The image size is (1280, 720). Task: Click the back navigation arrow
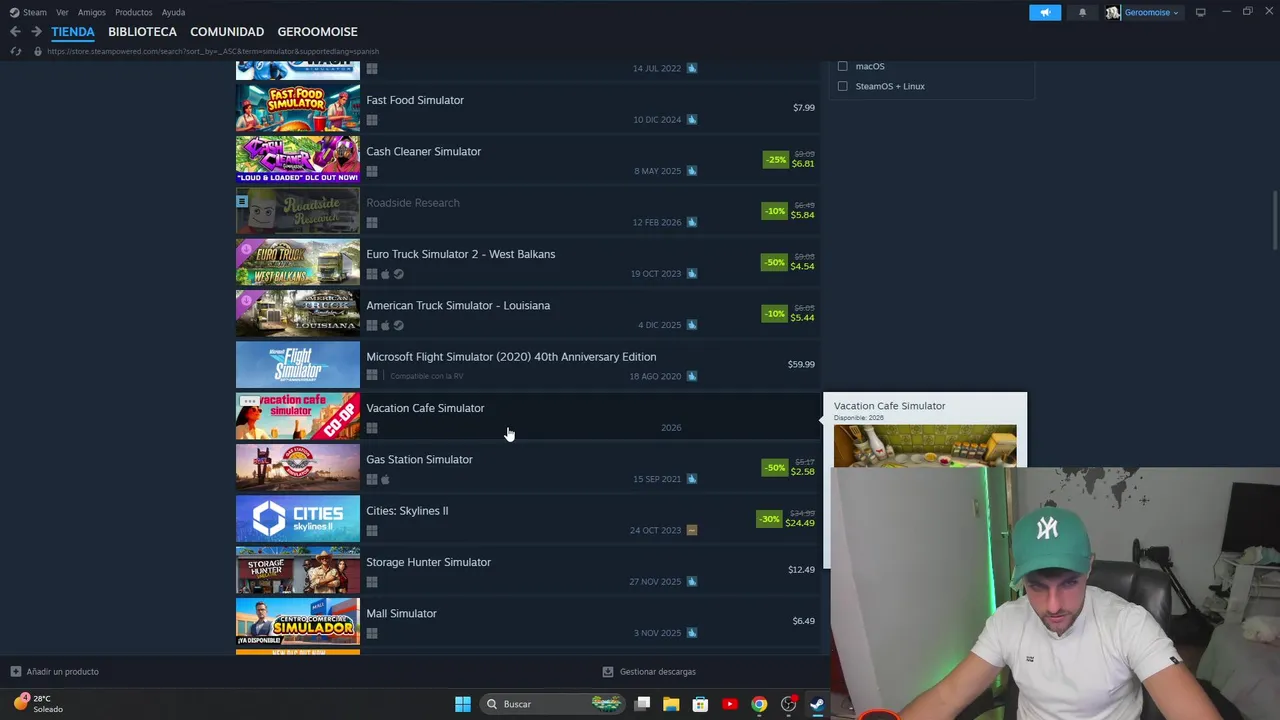15,32
